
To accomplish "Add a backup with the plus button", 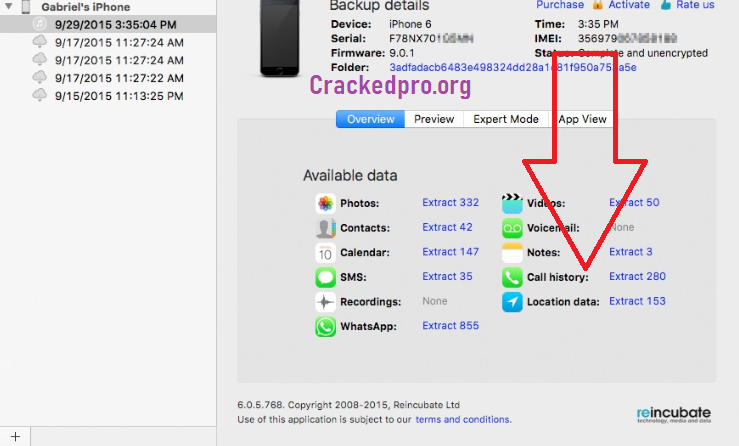I will point(15,437).
